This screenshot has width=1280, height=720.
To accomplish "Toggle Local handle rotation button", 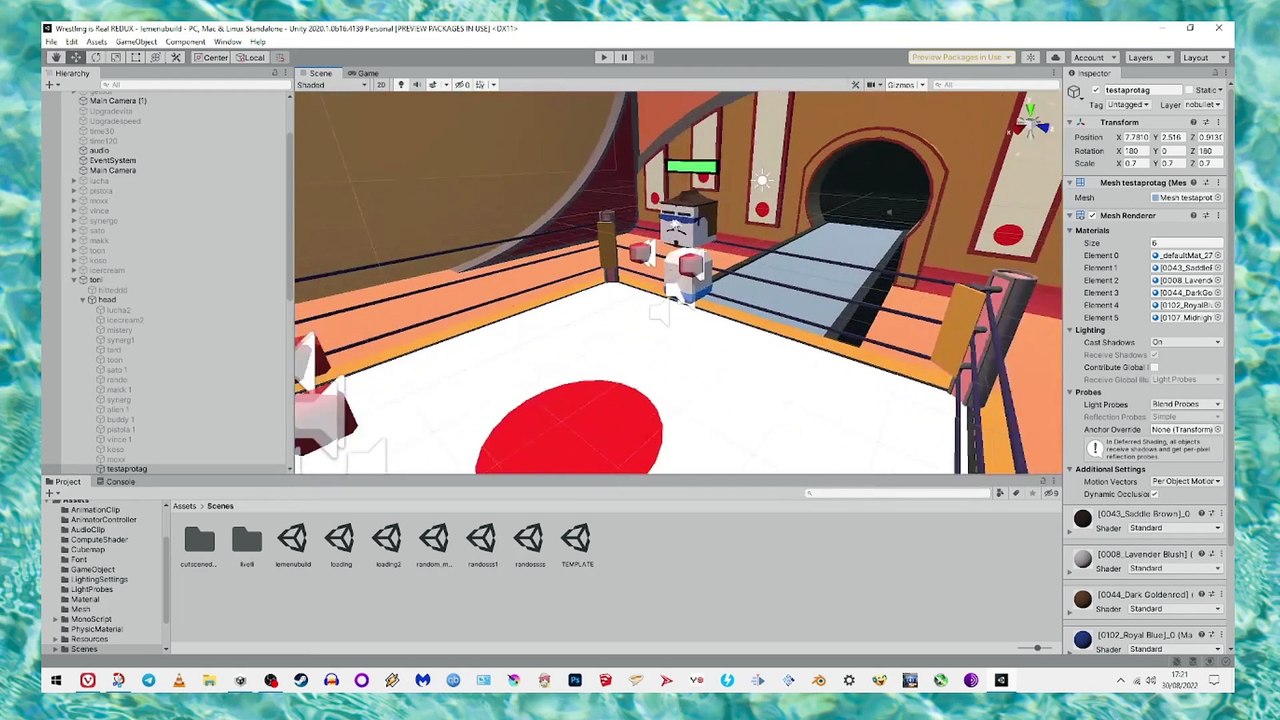I will pos(250,57).
